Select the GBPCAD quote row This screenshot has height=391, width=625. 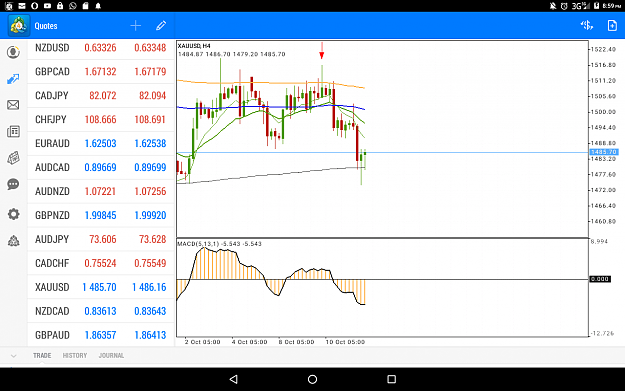point(101,72)
